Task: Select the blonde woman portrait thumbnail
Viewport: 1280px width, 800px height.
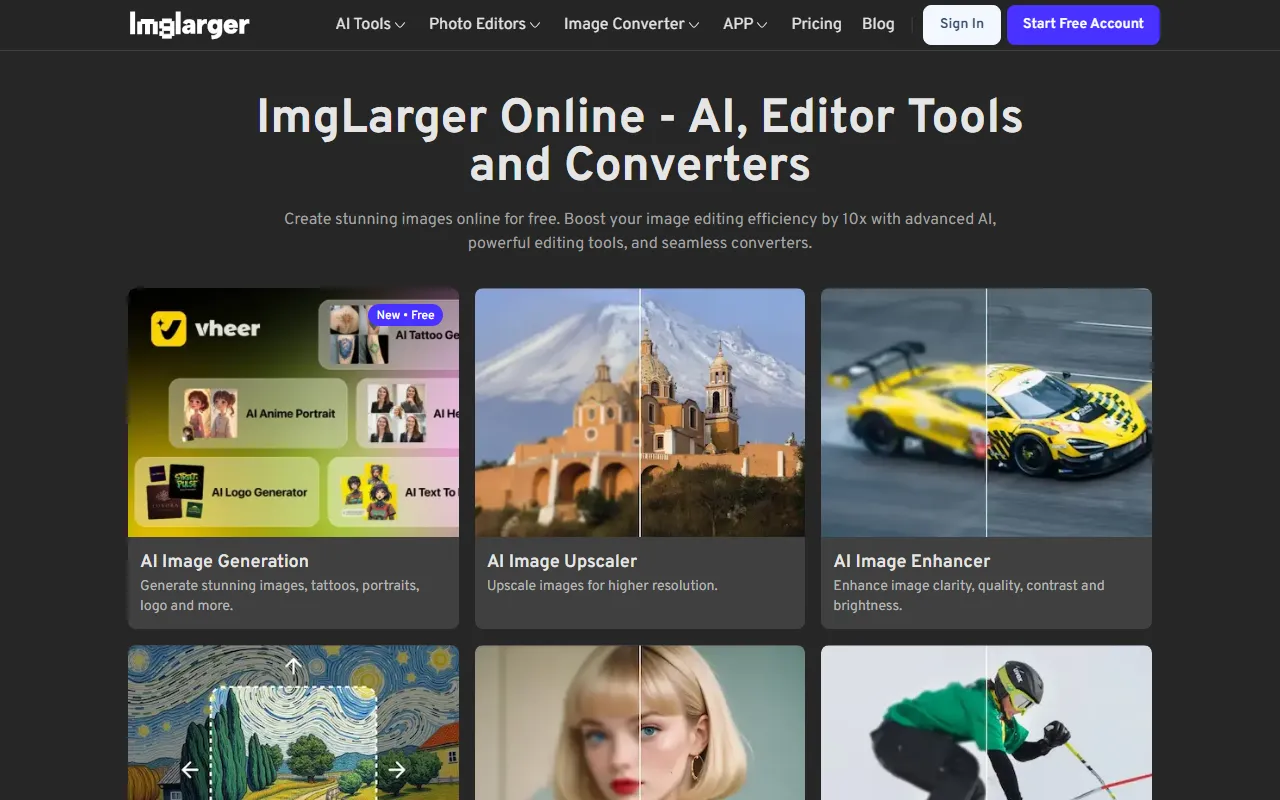Action: pyautogui.click(x=639, y=722)
